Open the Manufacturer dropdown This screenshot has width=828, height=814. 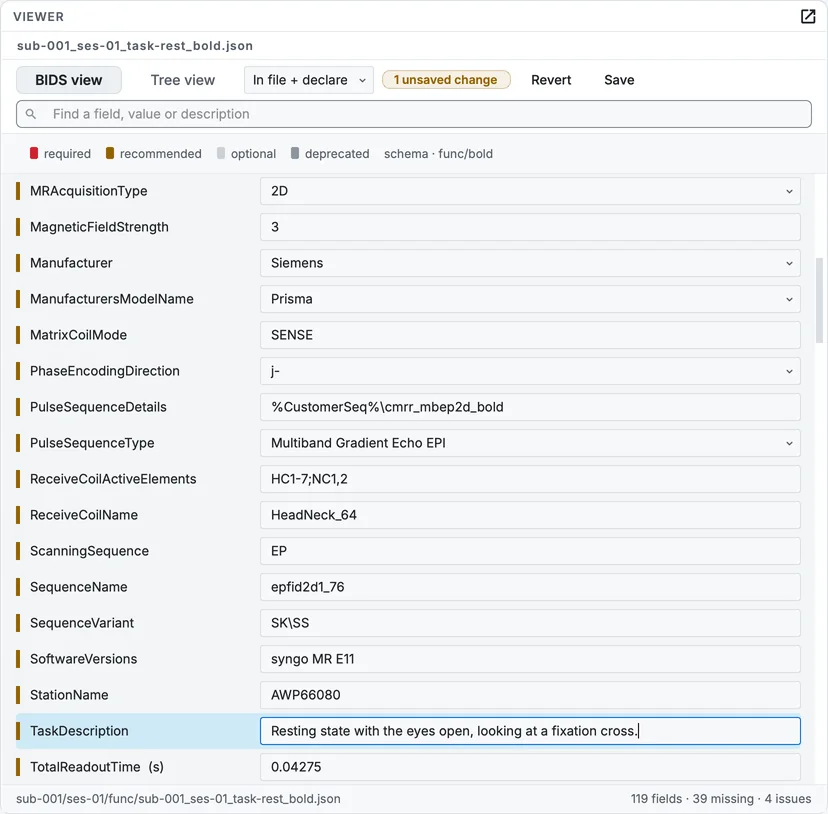click(x=530, y=263)
